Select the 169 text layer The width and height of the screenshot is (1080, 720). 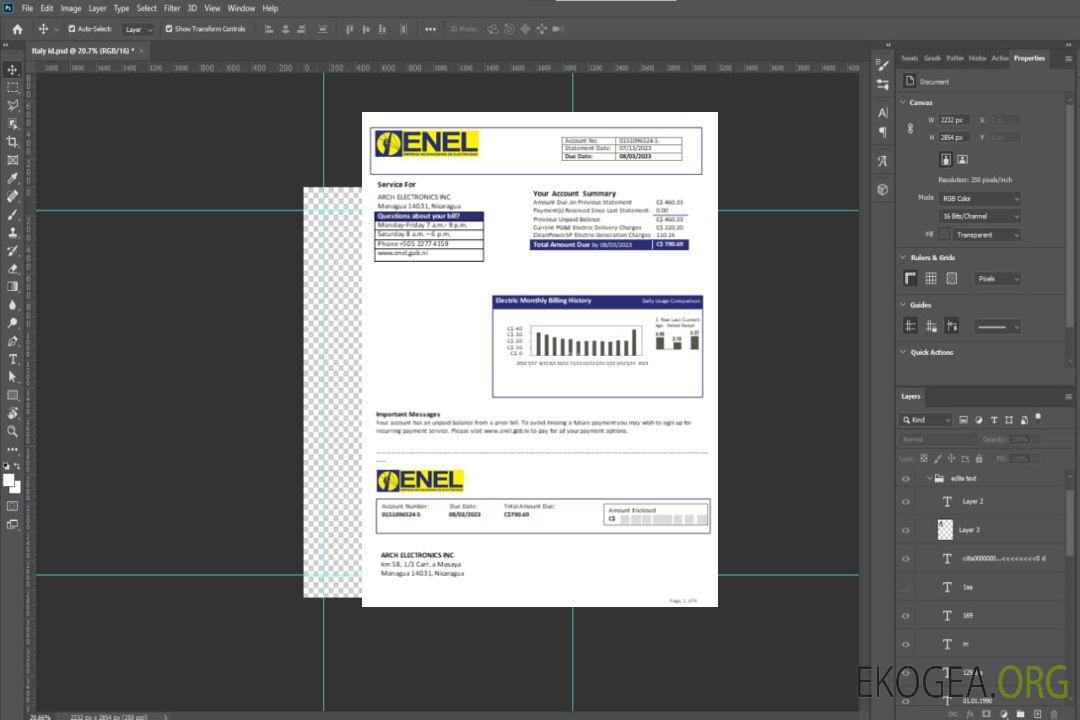click(967, 616)
